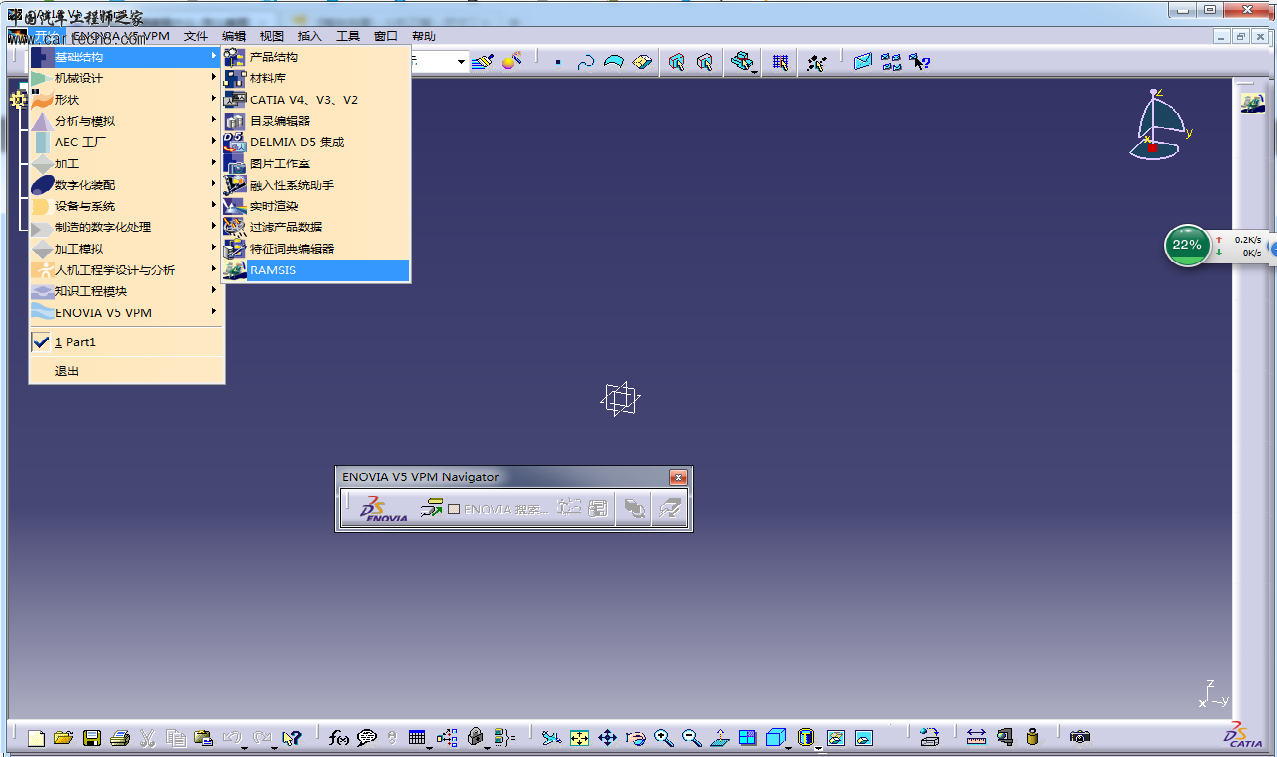Select the Pan view tool
Viewport: 1277px width, 757px height.
pyautogui.click(x=607, y=738)
